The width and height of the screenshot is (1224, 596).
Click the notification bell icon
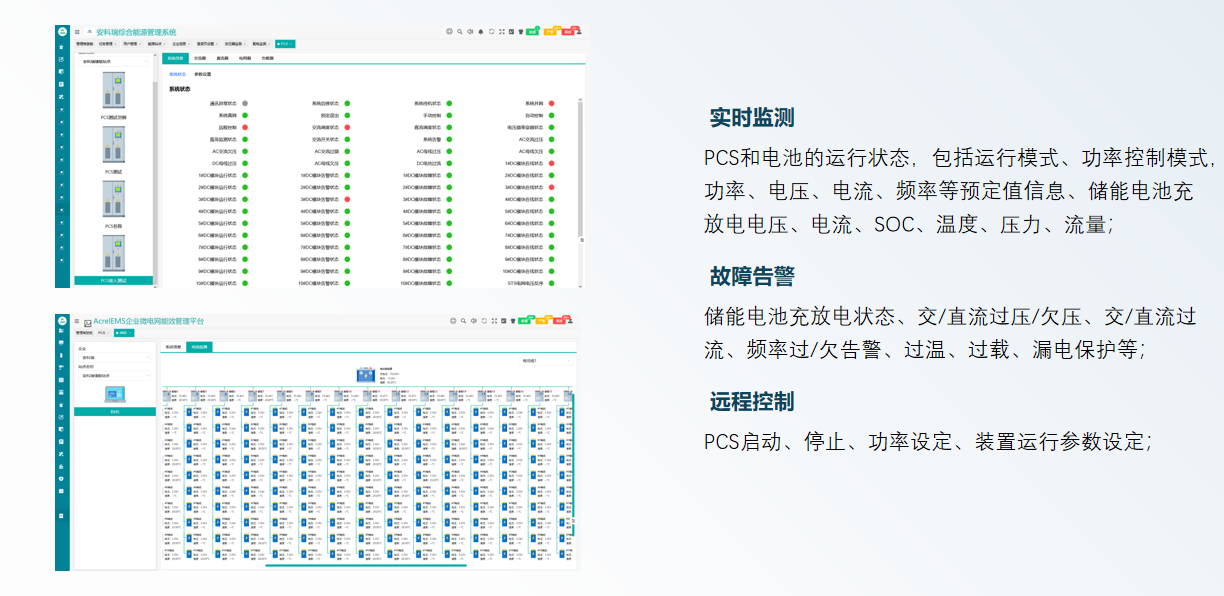[481, 31]
